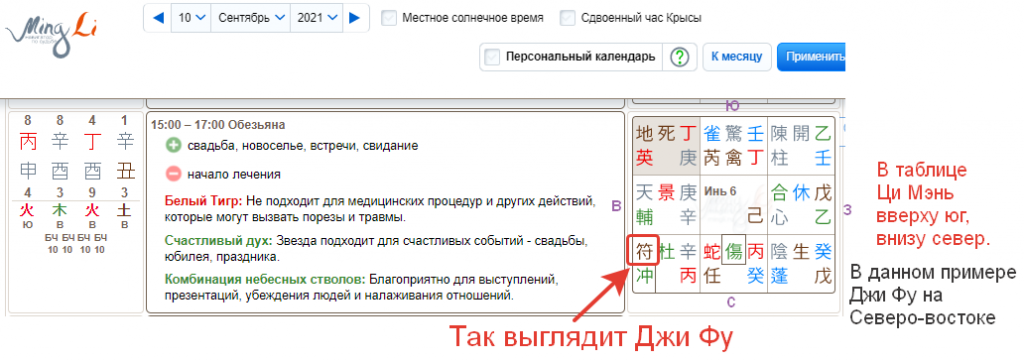Click the Счастливый дух label
The width and height of the screenshot is (1024, 362).
(218, 240)
